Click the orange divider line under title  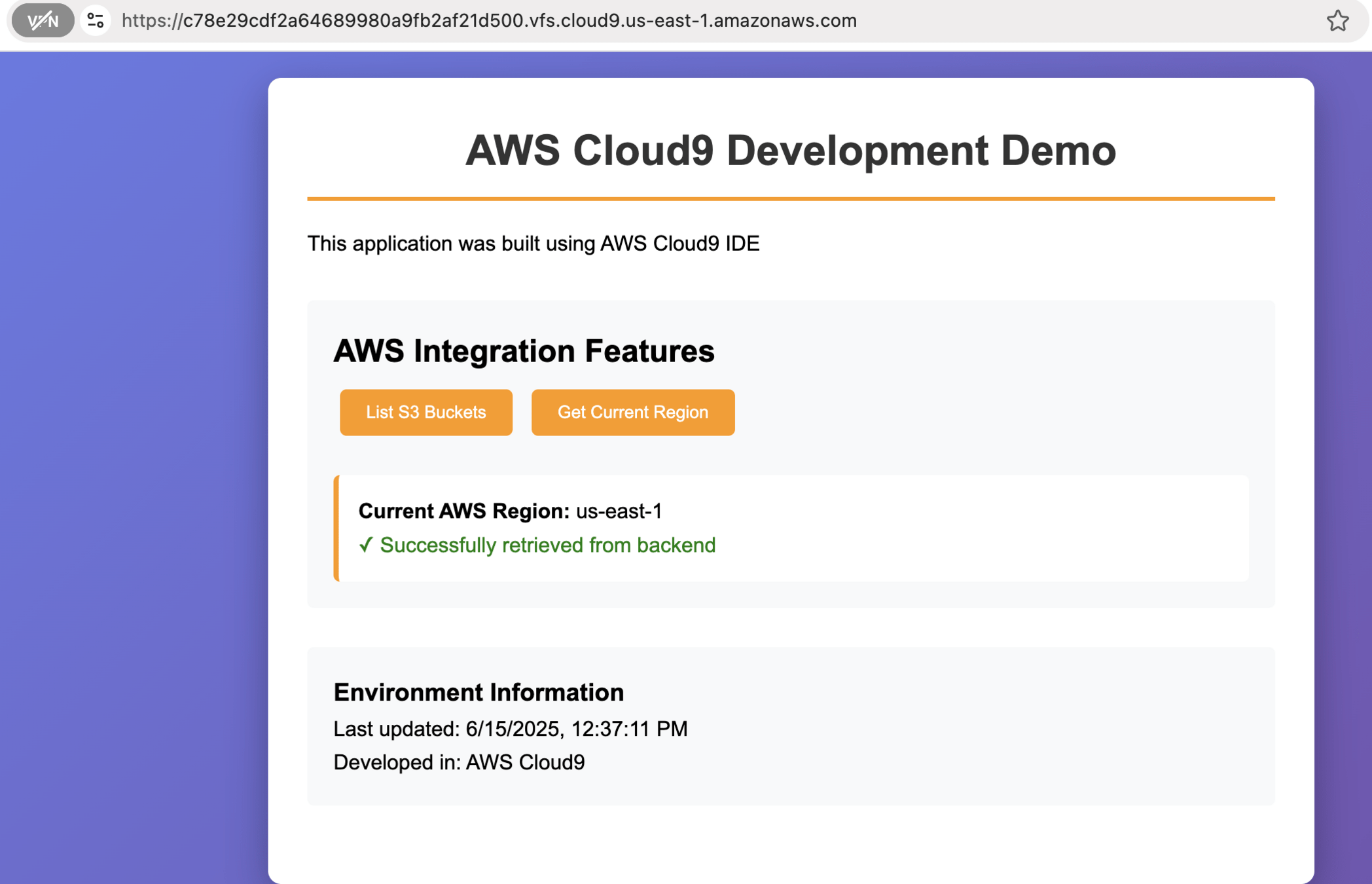point(790,198)
